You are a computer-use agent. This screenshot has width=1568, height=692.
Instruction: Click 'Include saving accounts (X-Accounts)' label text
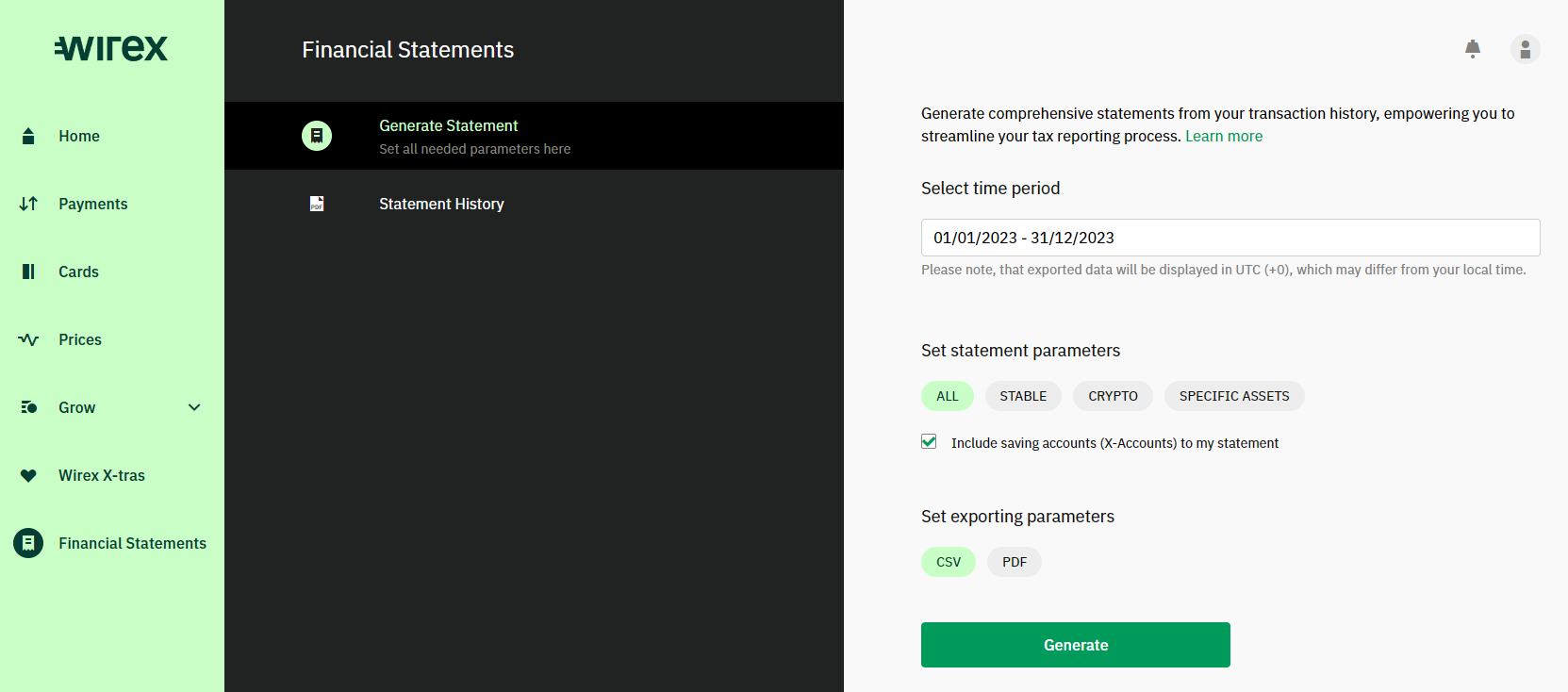pyautogui.click(x=1114, y=443)
